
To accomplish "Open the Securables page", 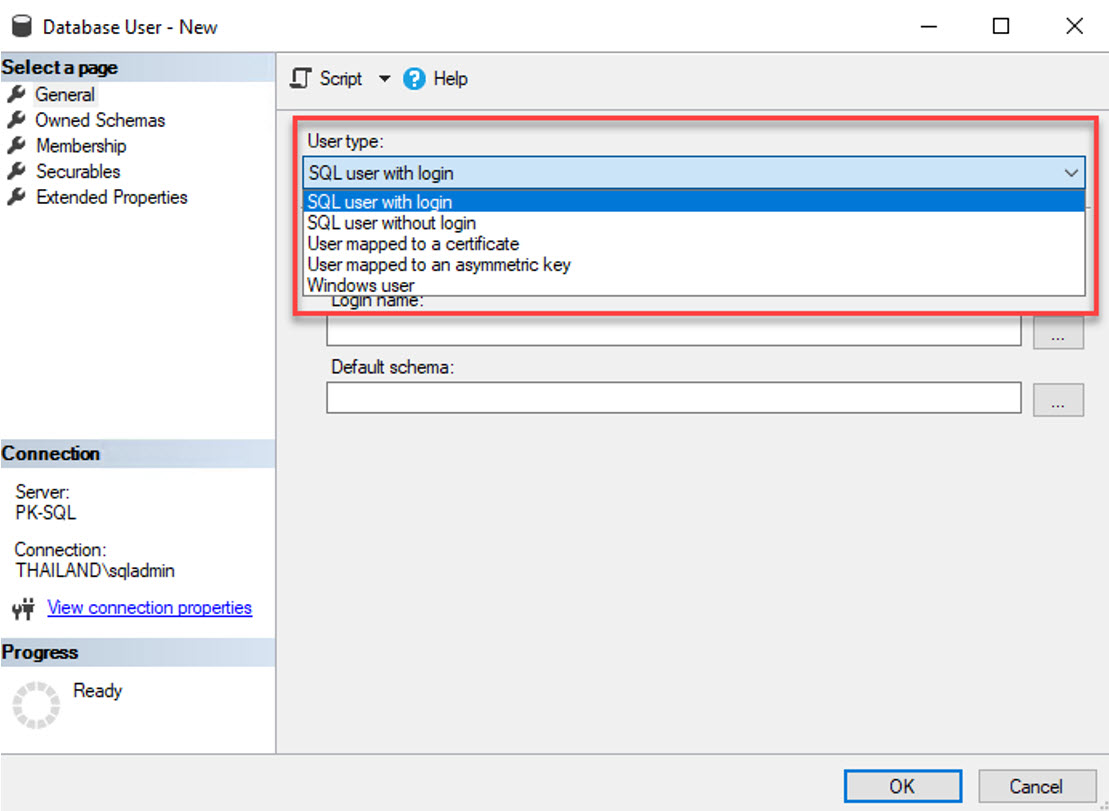I will 78,172.
